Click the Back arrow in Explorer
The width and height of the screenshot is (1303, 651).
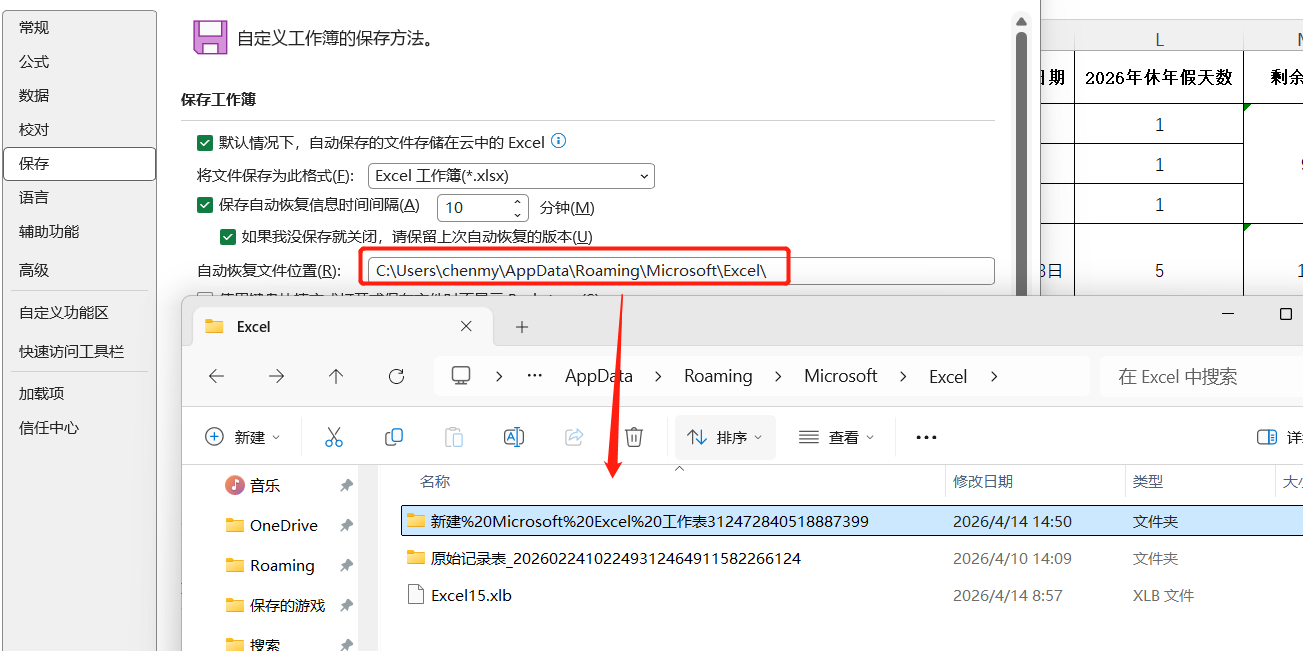[x=216, y=376]
